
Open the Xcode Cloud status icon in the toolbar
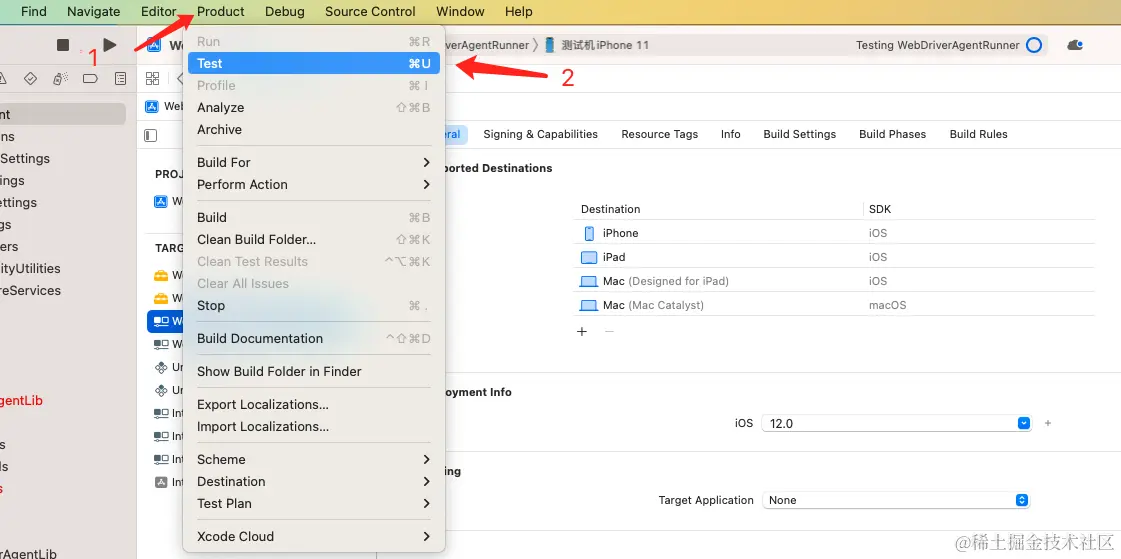(x=1075, y=45)
